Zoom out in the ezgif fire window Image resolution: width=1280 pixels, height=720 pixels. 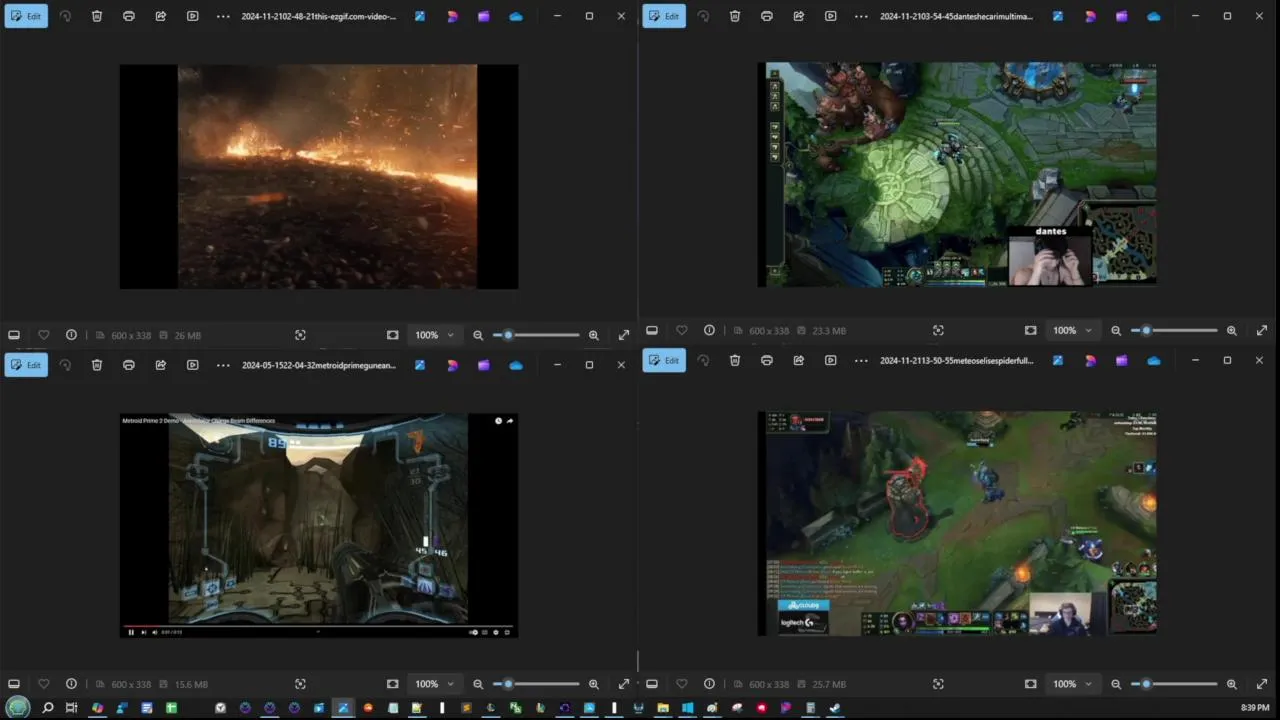tap(478, 335)
